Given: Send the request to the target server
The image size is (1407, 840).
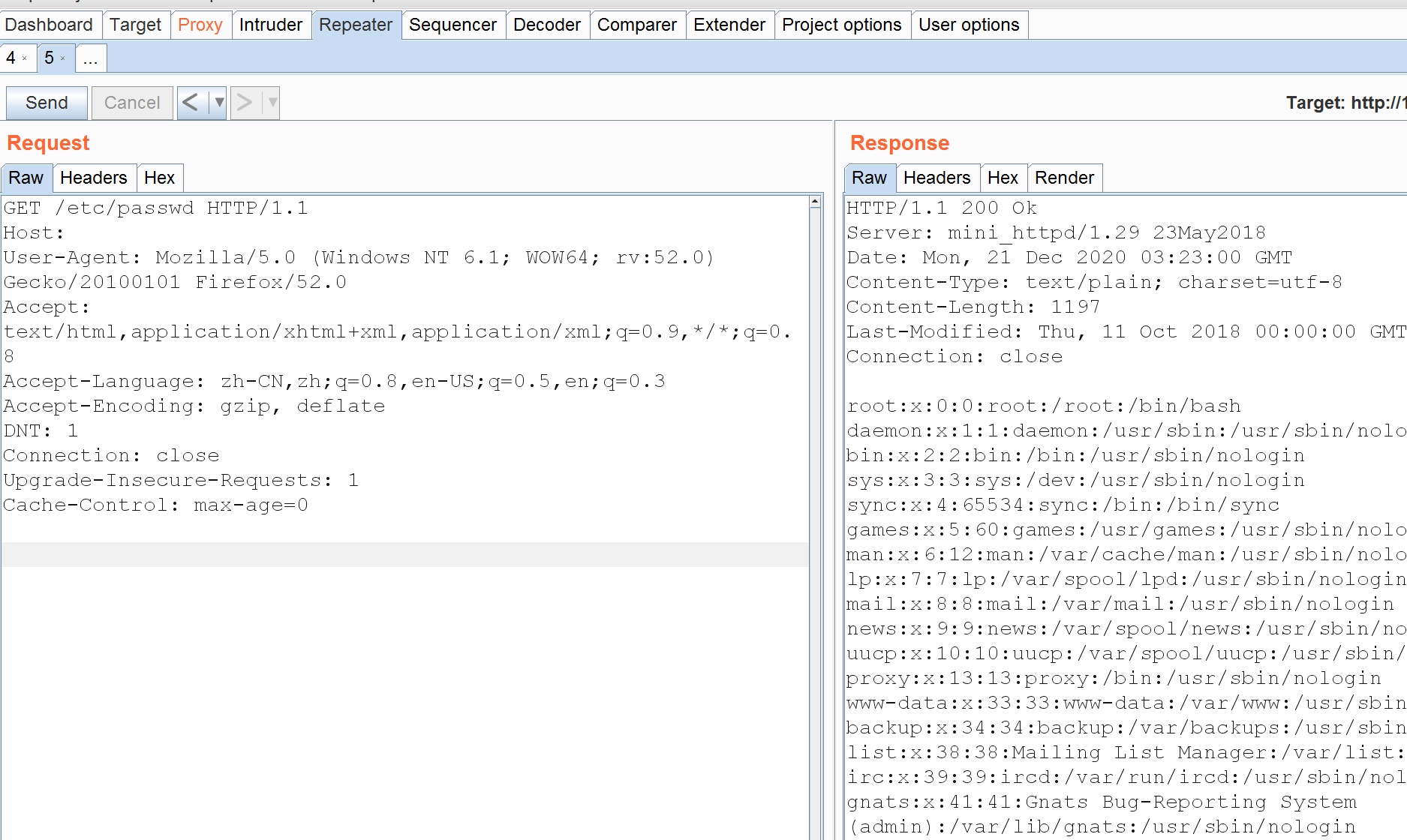Looking at the screenshot, I should point(46,103).
